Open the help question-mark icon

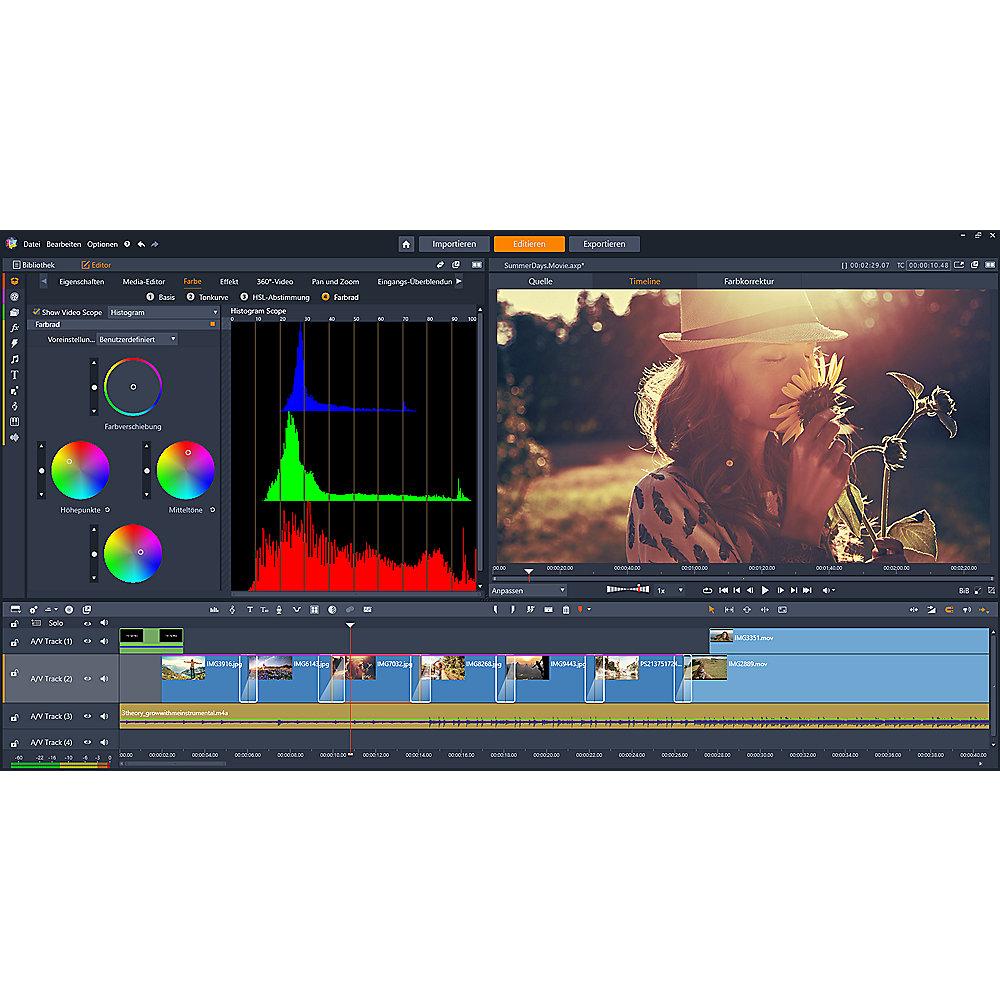[127, 244]
